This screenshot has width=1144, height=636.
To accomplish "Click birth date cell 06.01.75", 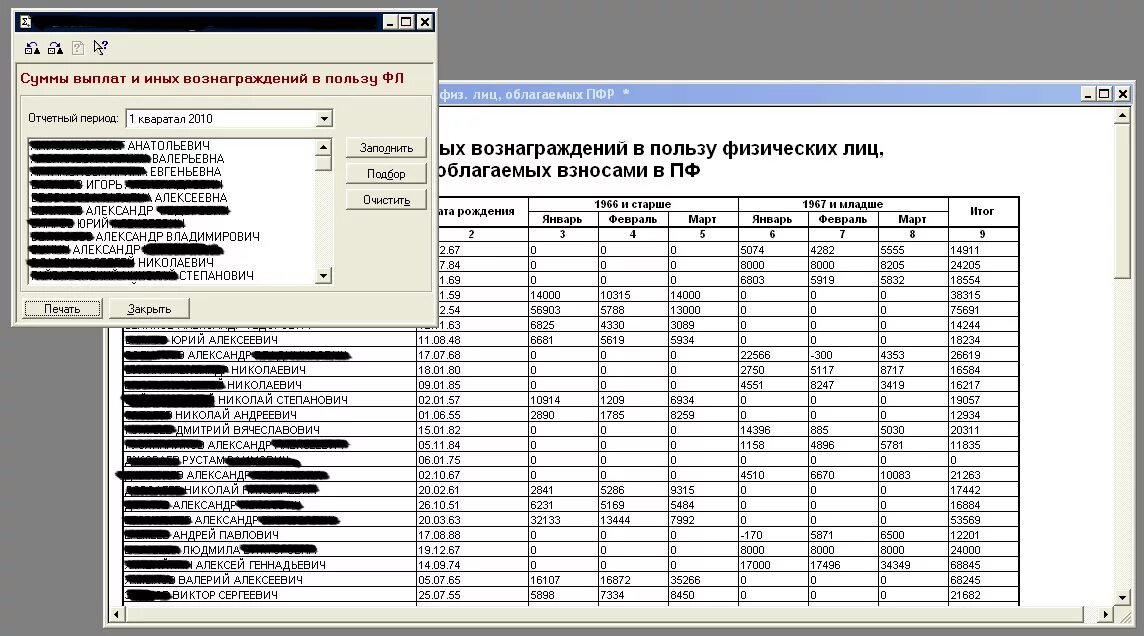I will [472, 460].
